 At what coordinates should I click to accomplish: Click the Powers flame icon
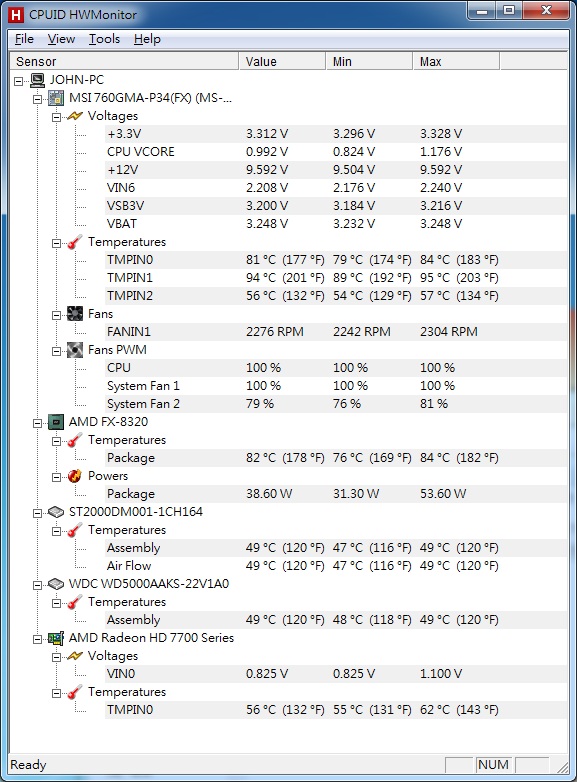[x=75, y=476]
